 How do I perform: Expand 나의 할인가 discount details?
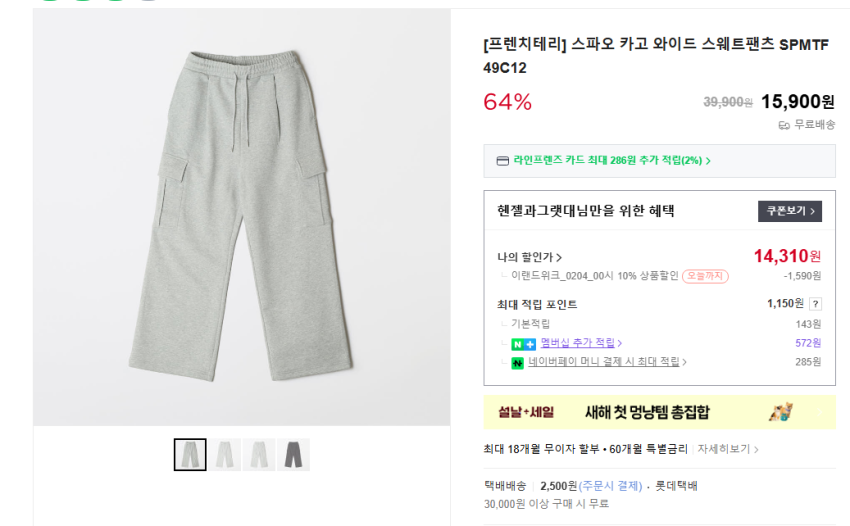[529, 257]
